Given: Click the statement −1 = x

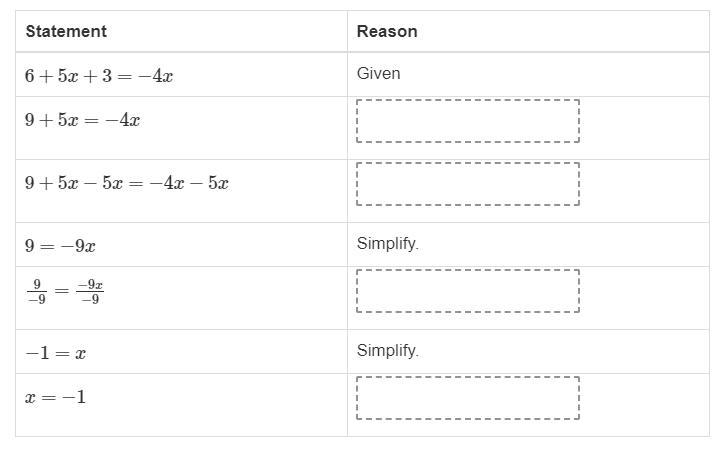Looking at the screenshot, I should pyautogui.click(x=55, y=353).
